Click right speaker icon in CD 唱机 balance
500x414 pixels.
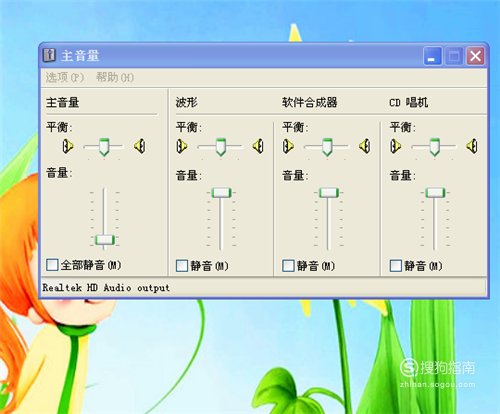click(472, 146)
